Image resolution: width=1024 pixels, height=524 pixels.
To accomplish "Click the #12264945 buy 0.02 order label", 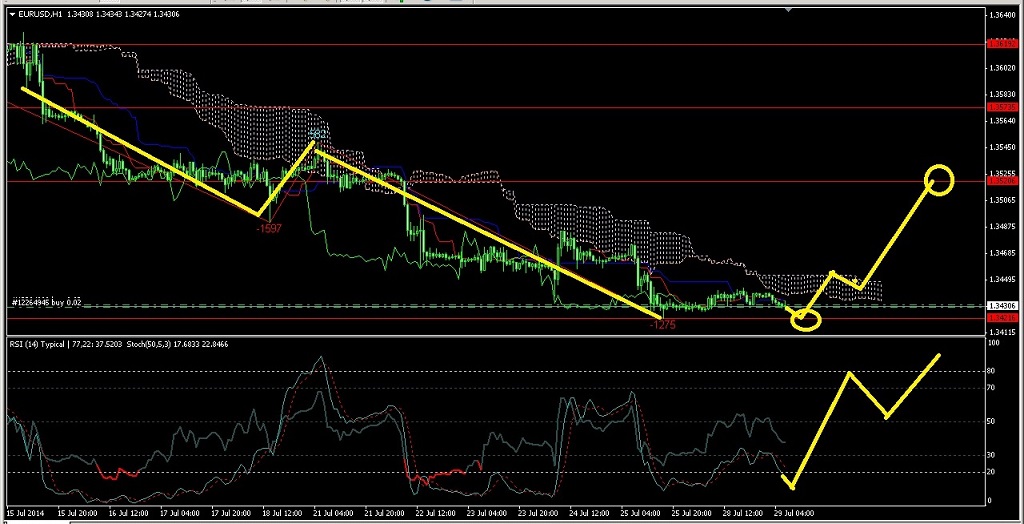I will 46,301.
